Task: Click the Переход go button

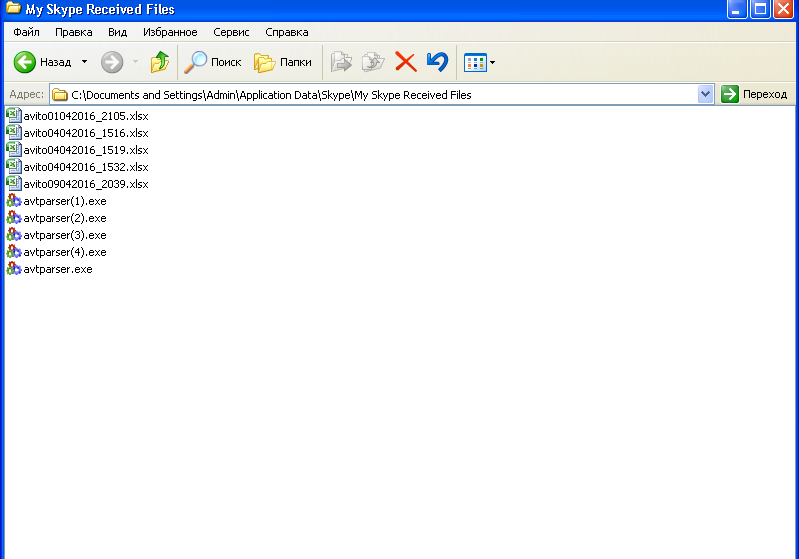Action: (x=754, y=94)
